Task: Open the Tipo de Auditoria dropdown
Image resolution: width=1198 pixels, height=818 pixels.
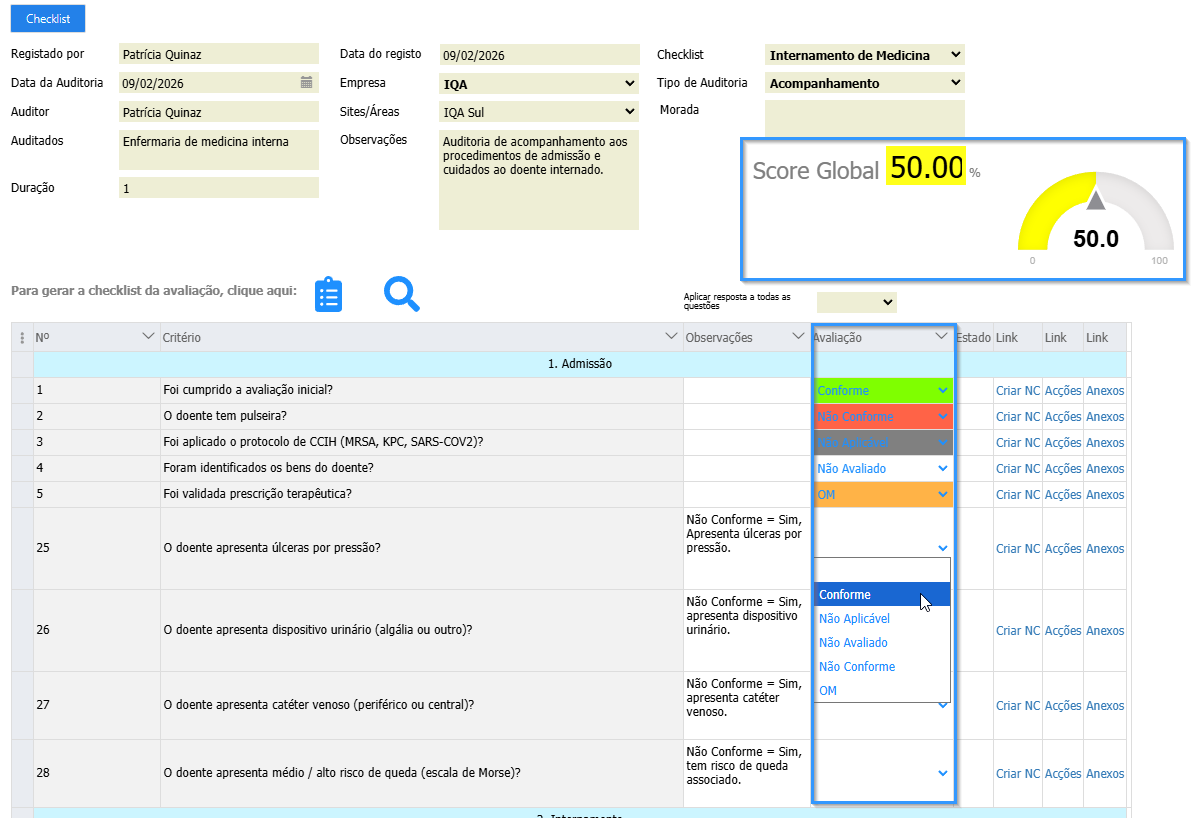Action: click(864, 83)
